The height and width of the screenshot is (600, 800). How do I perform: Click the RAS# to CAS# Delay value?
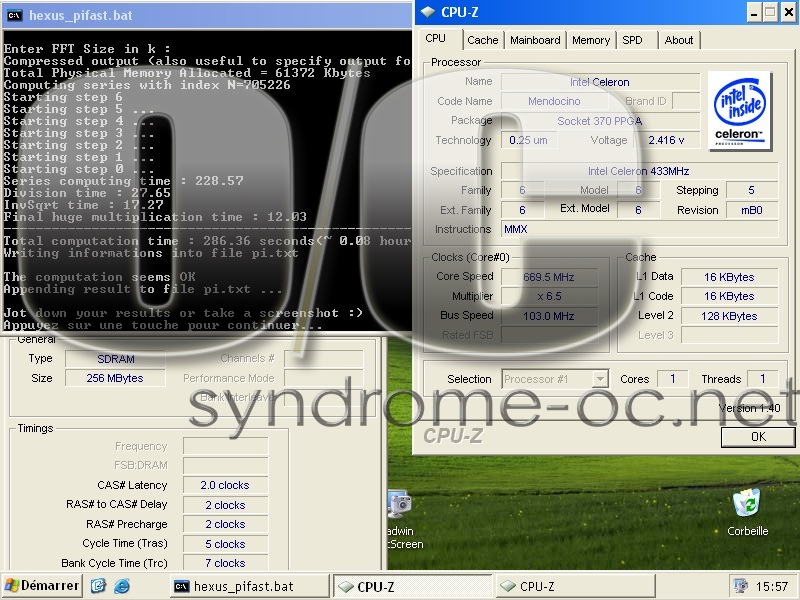pyautogui.click(x=226, y=505)
